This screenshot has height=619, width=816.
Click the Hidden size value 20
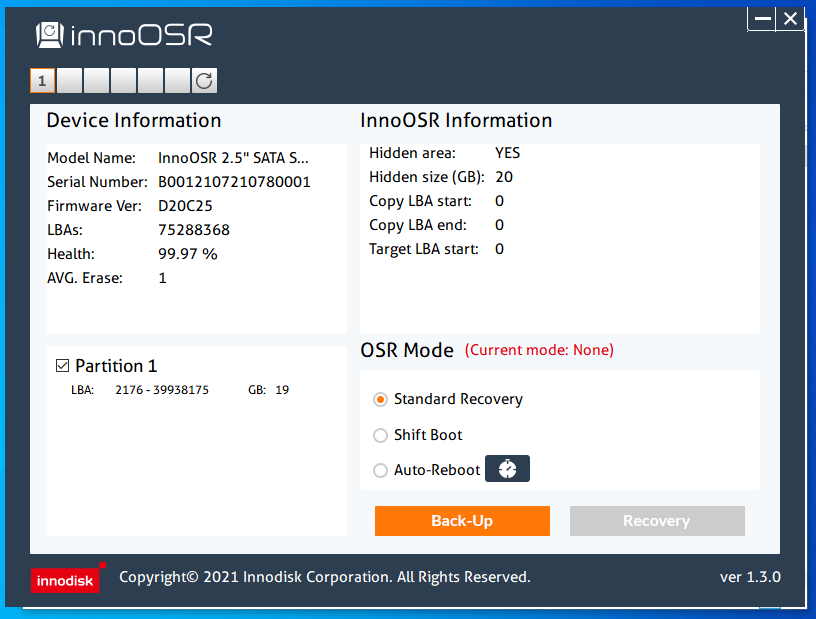point(504,177)
